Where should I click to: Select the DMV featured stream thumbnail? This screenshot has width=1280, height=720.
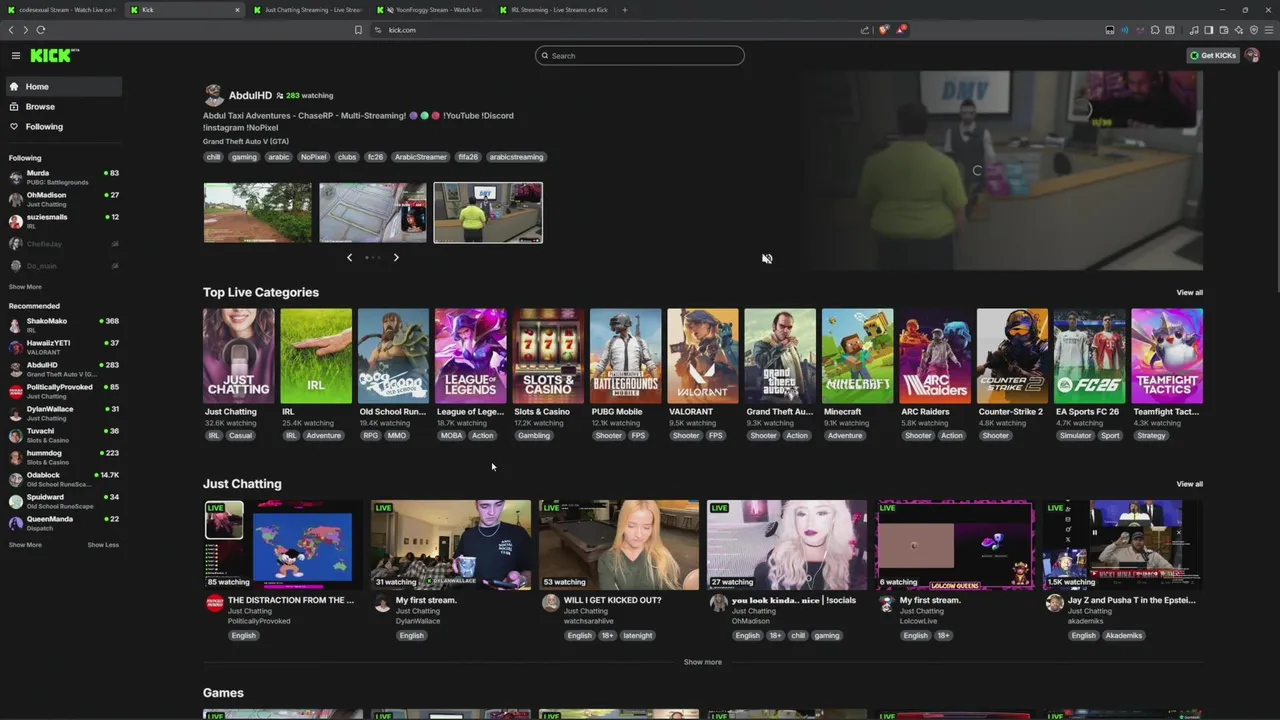488,212
